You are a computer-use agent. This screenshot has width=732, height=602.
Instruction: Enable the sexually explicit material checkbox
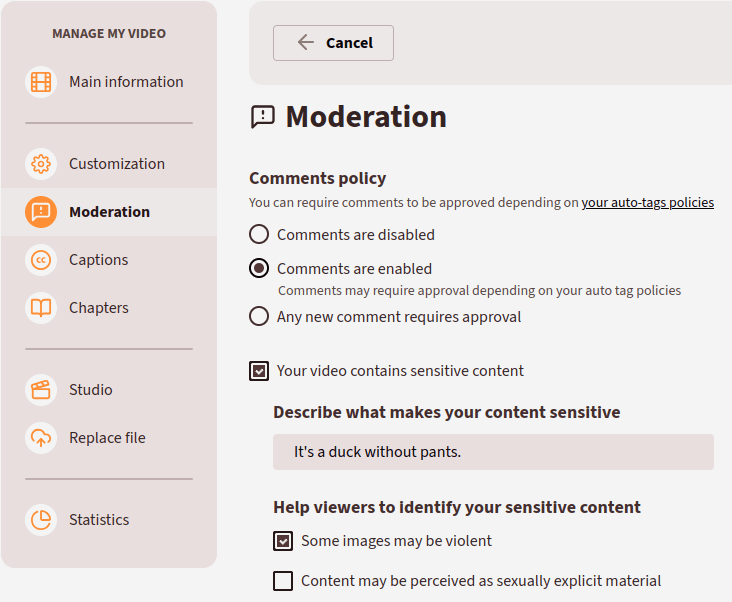pos(283,581)
